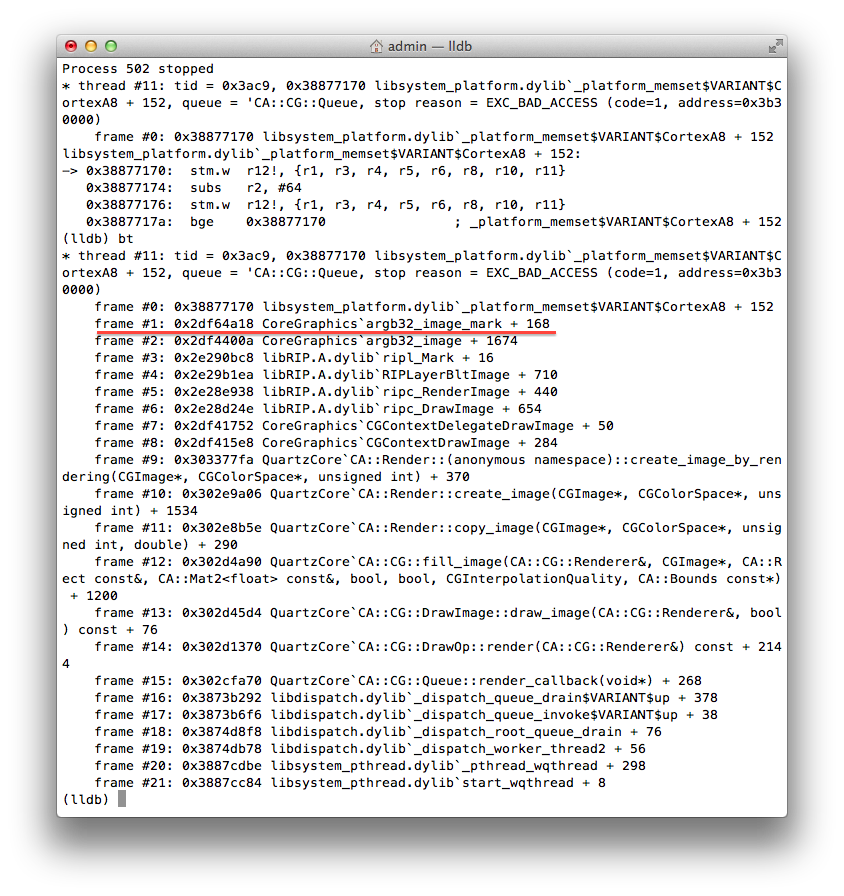The width and height of the screenshot is (844, 896).
Task: Click the frame #2 argb32_image line
Action: point(306,341)
